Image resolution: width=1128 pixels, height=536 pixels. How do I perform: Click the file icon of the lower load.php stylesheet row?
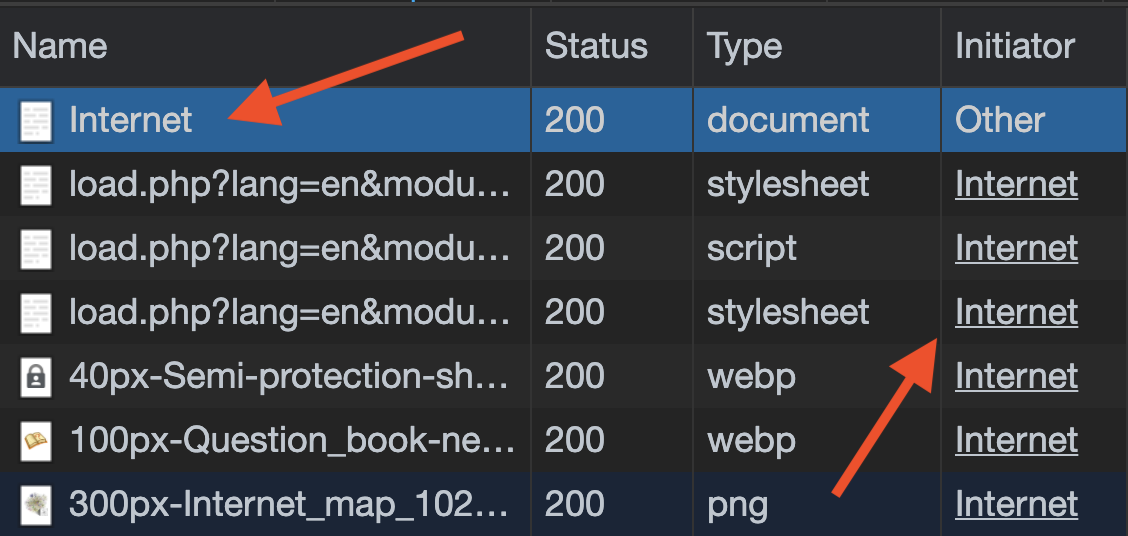coord(36,313)
